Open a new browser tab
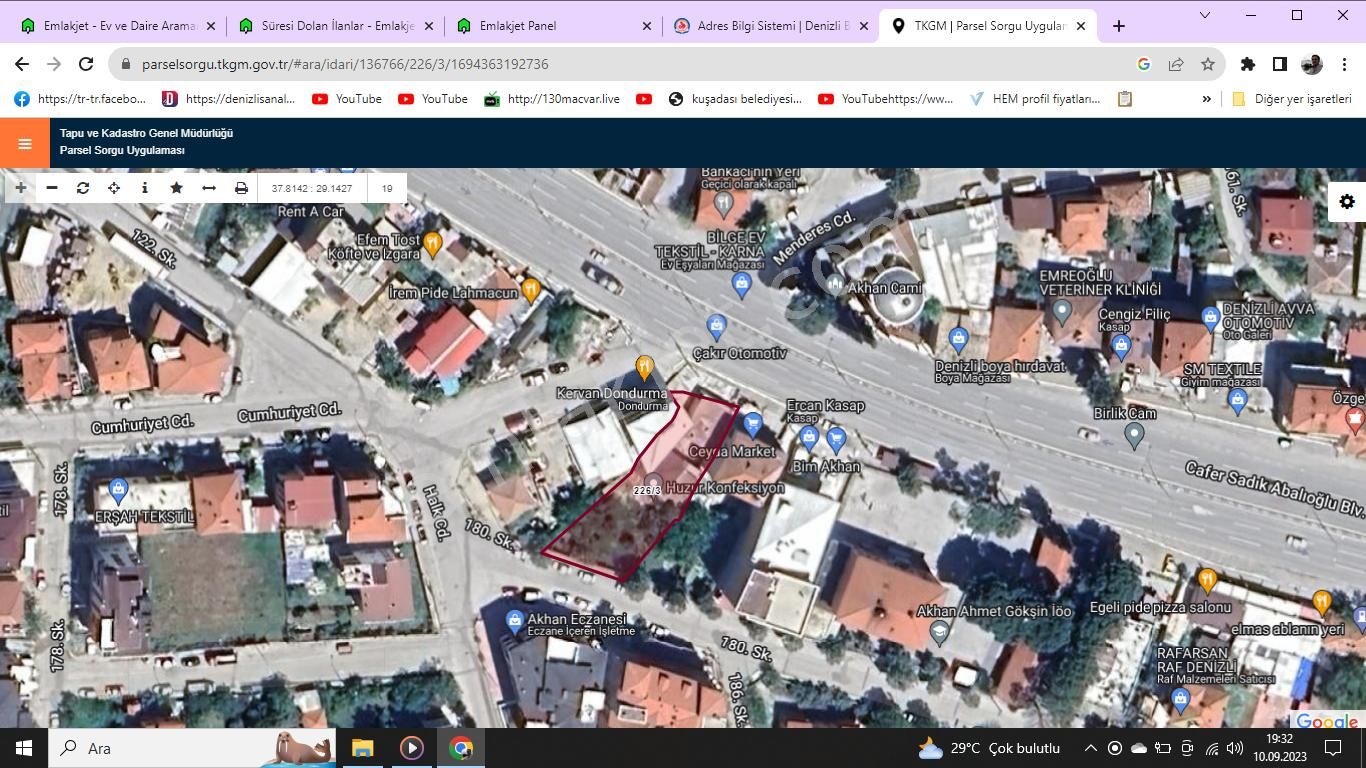 pos(1118,26)
